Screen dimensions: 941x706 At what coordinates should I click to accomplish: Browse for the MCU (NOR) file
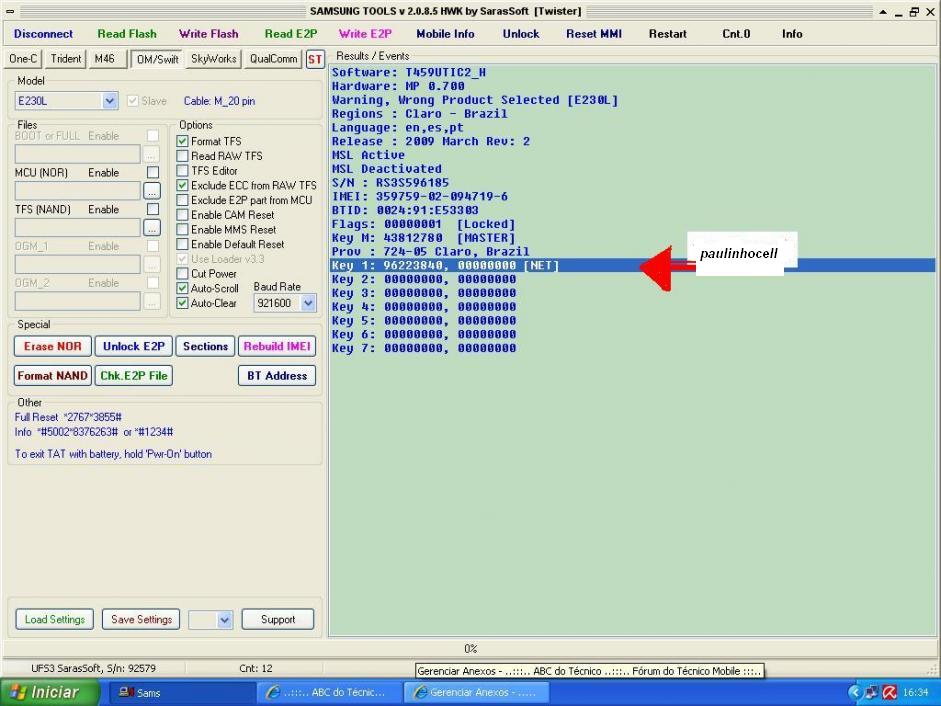point(152,191)
